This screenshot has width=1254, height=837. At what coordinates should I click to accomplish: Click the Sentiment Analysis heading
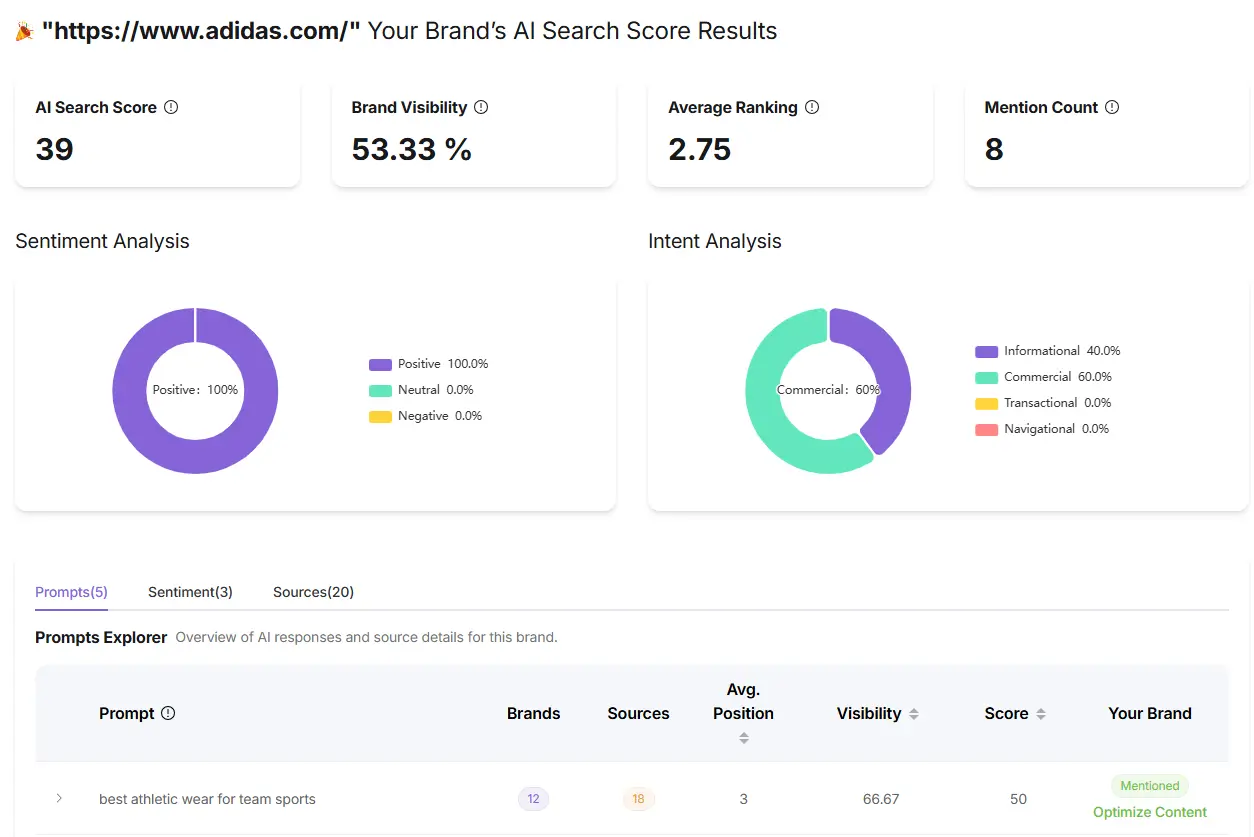[102, 241]
